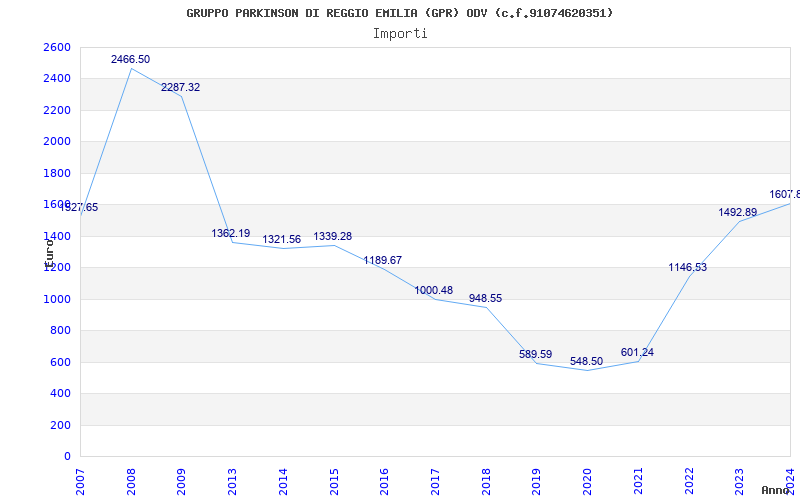Select the Importi subtitle
This screenshot has height=500, width=800.
click(x=400, y=34)
